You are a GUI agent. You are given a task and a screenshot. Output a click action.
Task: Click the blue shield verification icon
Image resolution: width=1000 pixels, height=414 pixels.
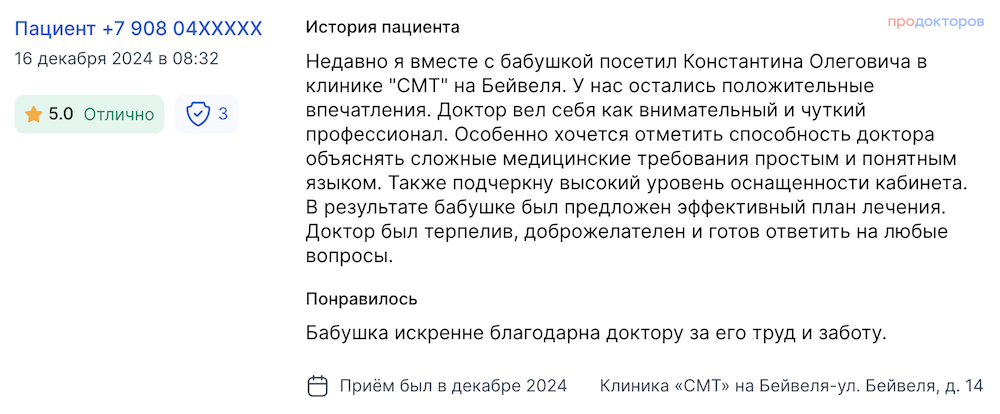198,114
